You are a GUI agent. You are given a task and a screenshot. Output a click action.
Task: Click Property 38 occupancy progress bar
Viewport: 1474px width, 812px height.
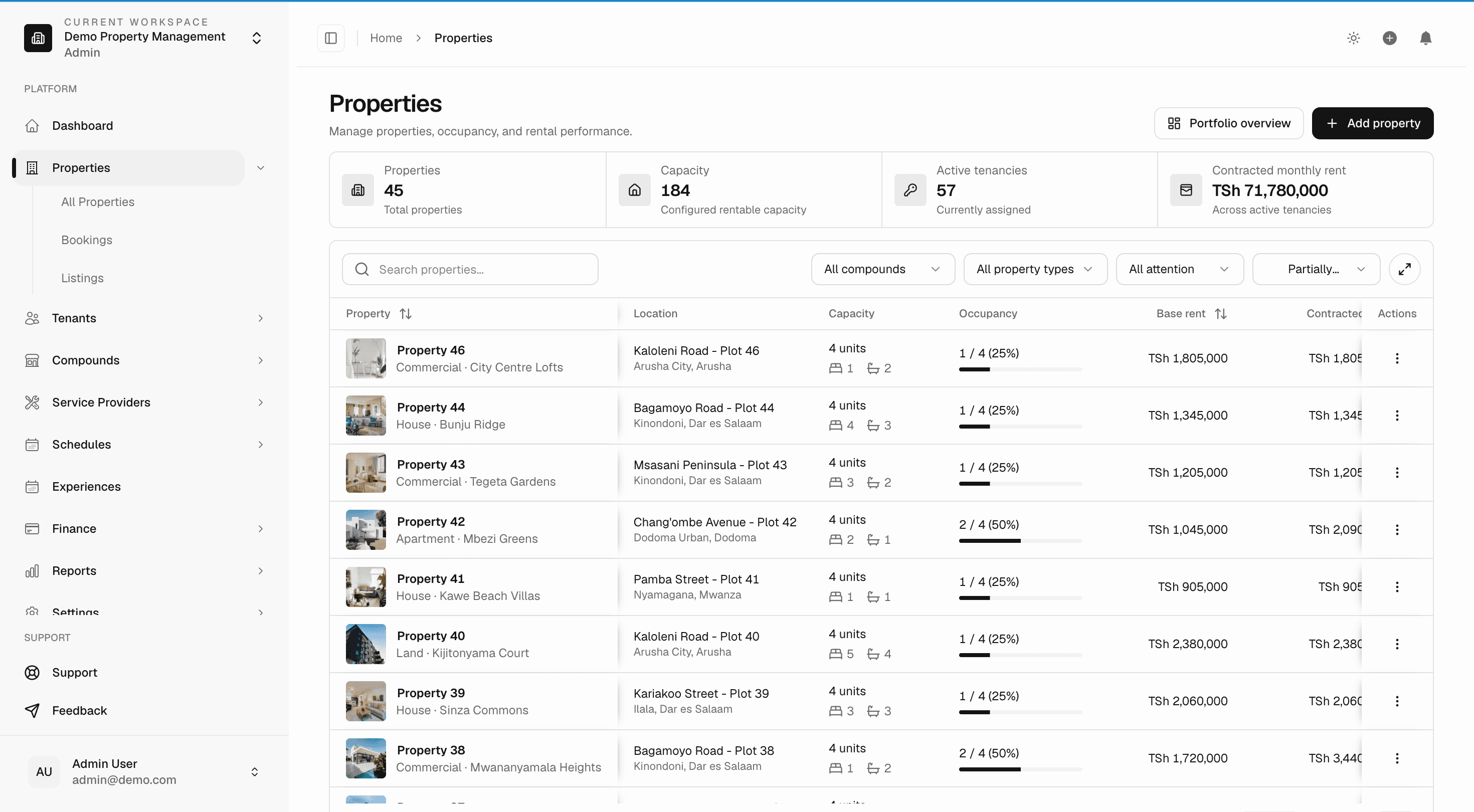(x=1020, y=770)
